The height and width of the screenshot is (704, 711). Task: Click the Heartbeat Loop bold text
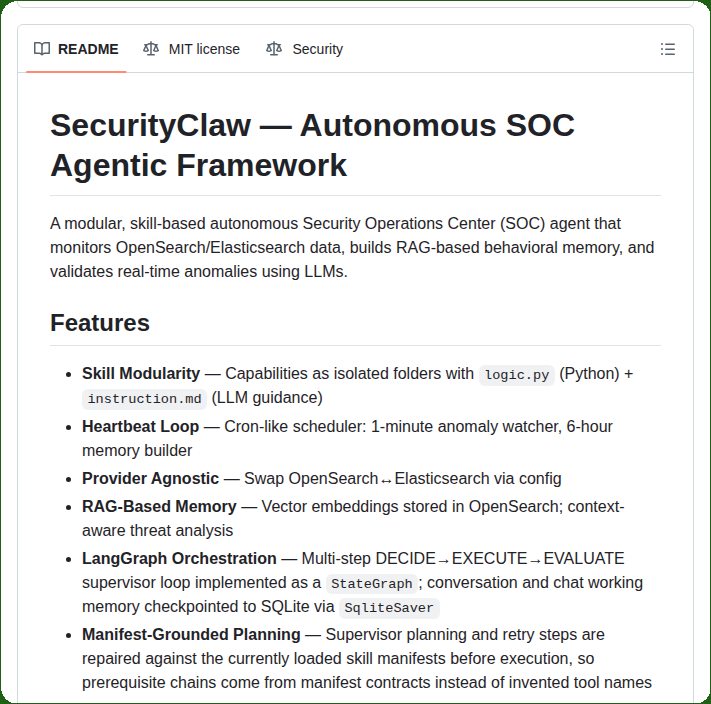141,427
